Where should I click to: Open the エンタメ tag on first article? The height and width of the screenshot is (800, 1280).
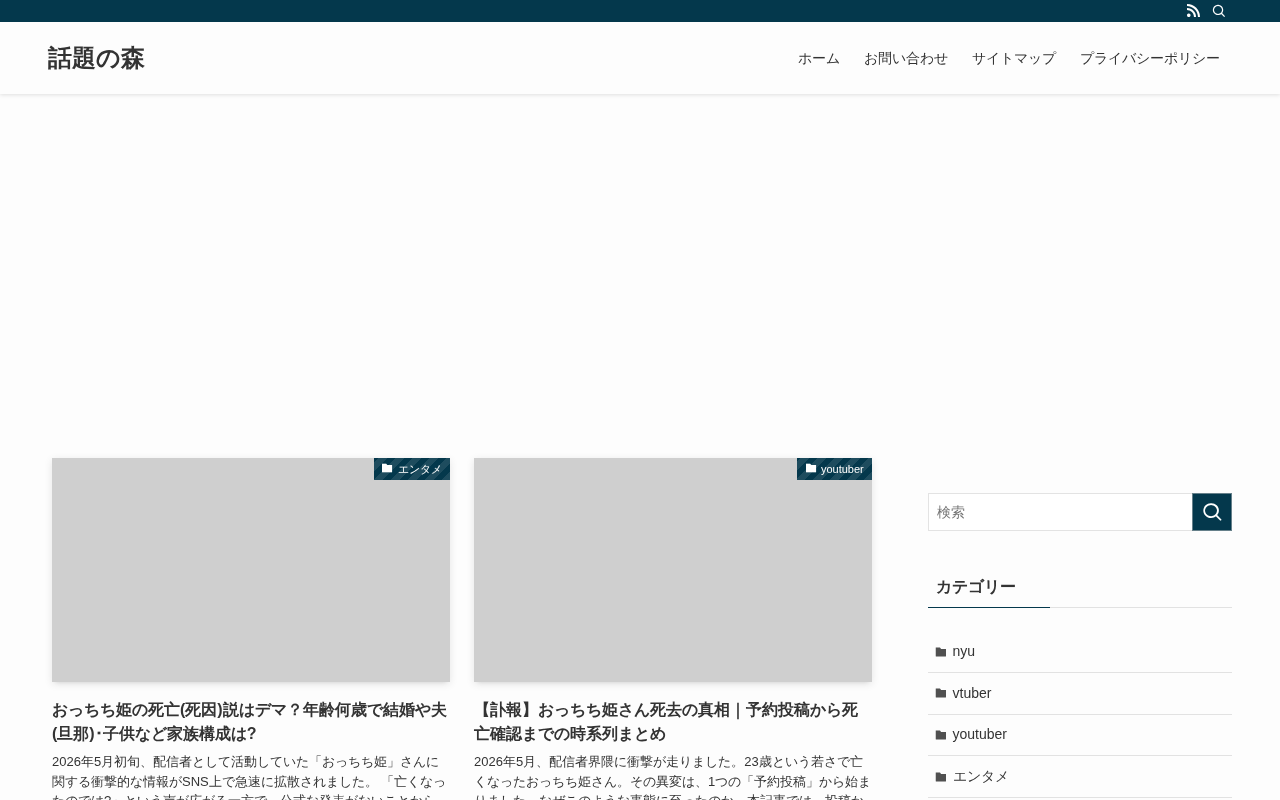(x=412, y=469)
